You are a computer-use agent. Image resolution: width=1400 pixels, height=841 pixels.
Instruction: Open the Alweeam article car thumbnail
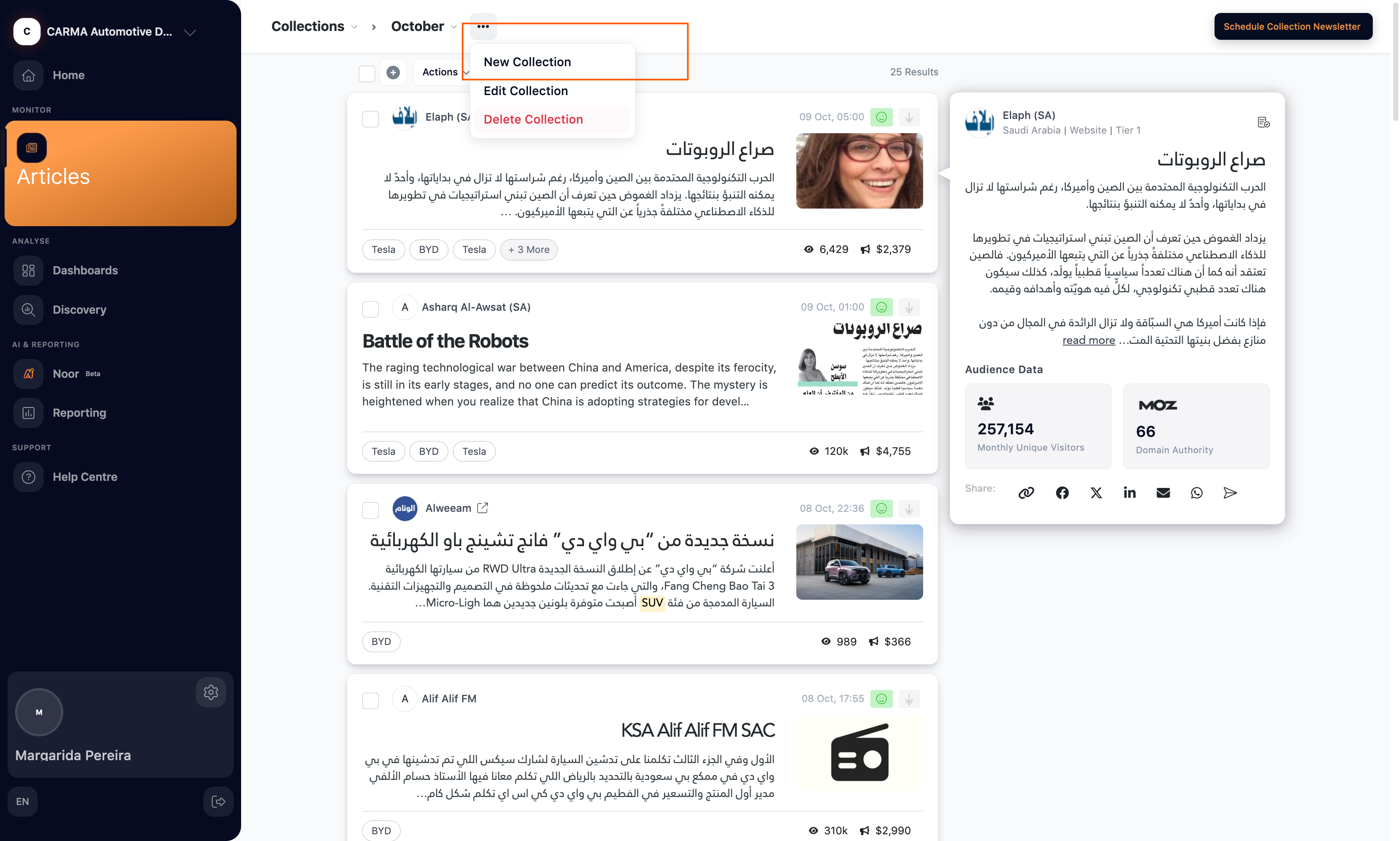859,562
